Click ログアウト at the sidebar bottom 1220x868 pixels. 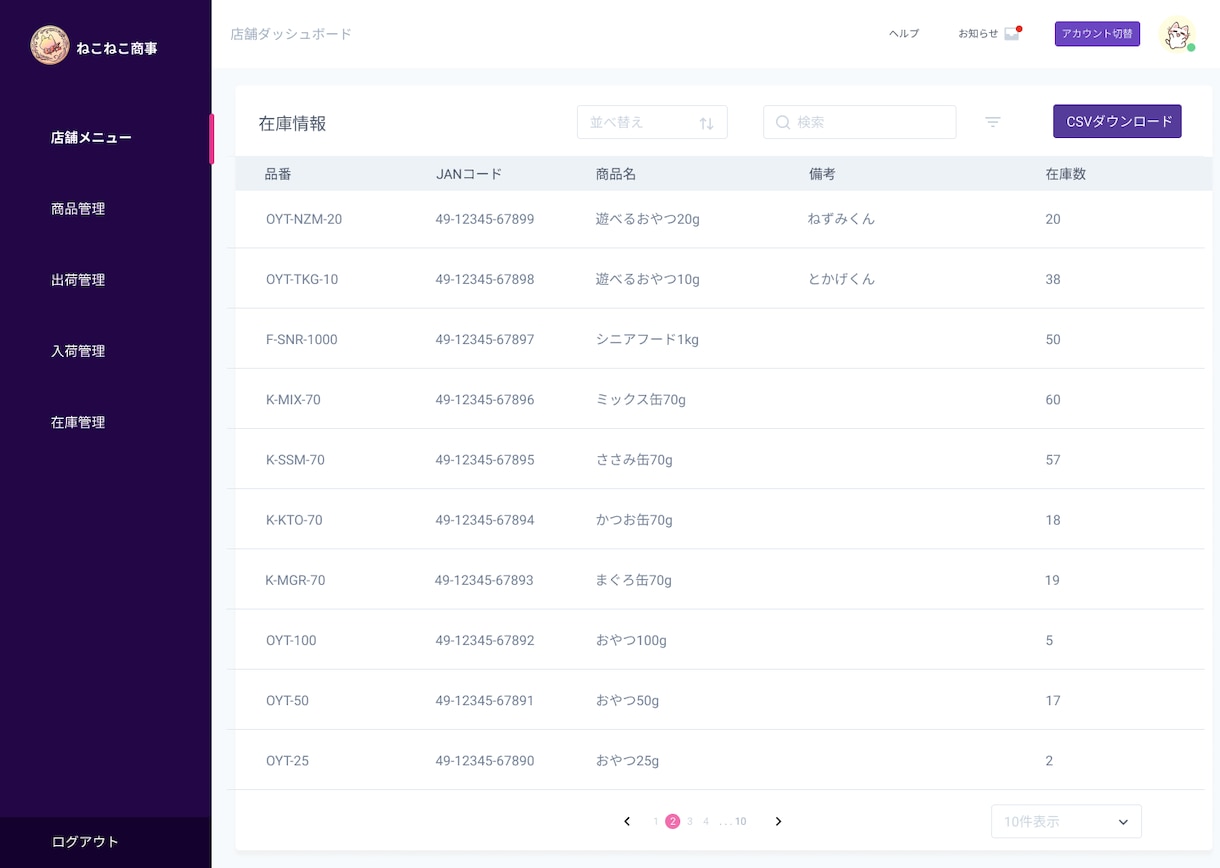pyautogui.click(x=85, y=842)
